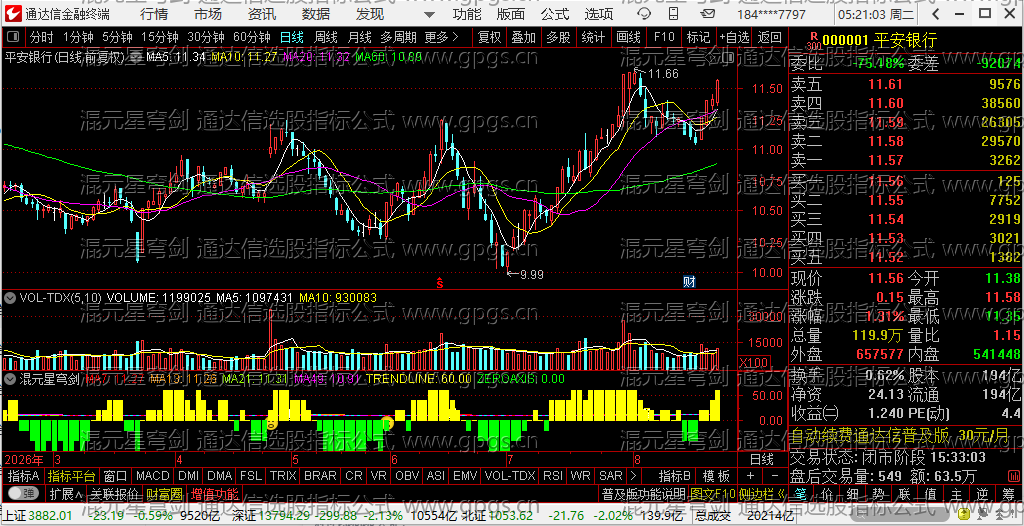Image resolution: width=1024 pixels, height=526 pixels.
Task: Expand the 更多 periods dropdown
Action: coord(441,37)
